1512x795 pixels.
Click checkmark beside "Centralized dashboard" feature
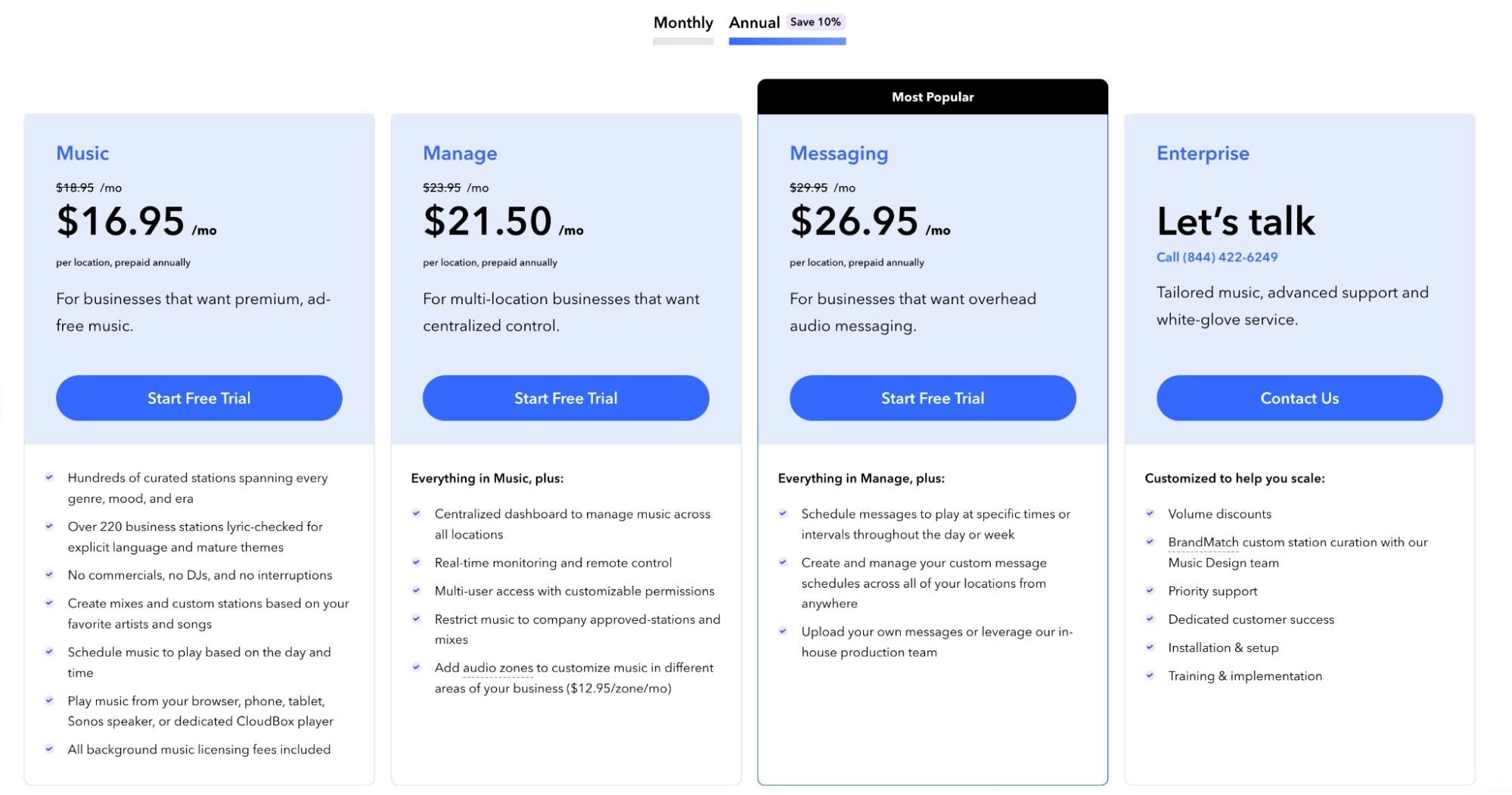(416, 514)
